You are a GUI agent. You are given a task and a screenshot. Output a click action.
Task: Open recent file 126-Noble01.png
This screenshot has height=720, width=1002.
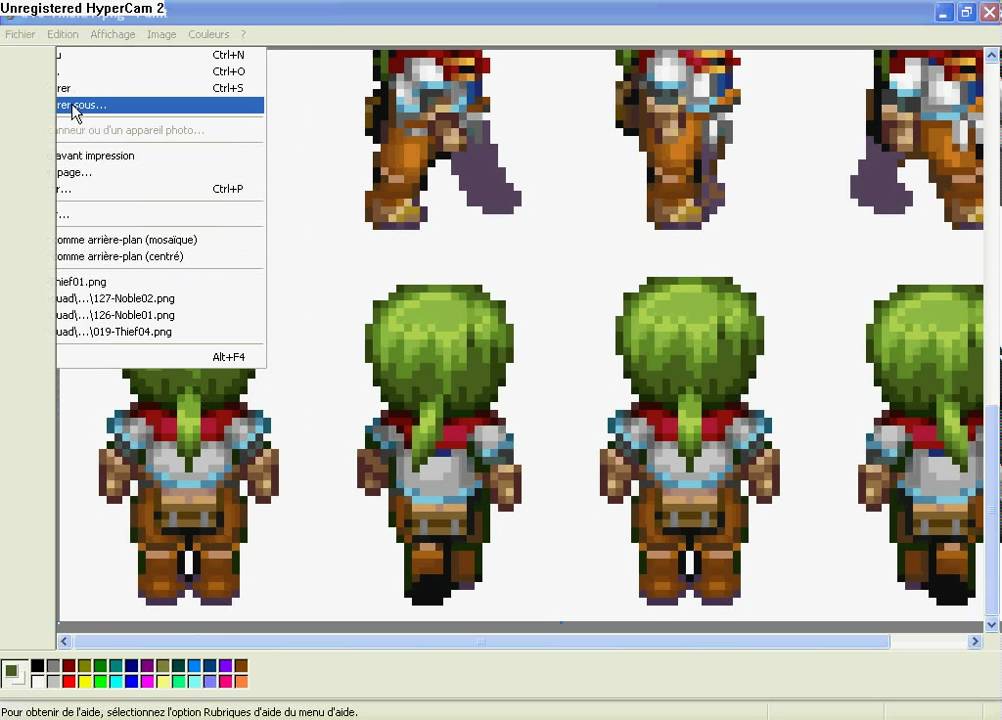(x=160, y=315)
